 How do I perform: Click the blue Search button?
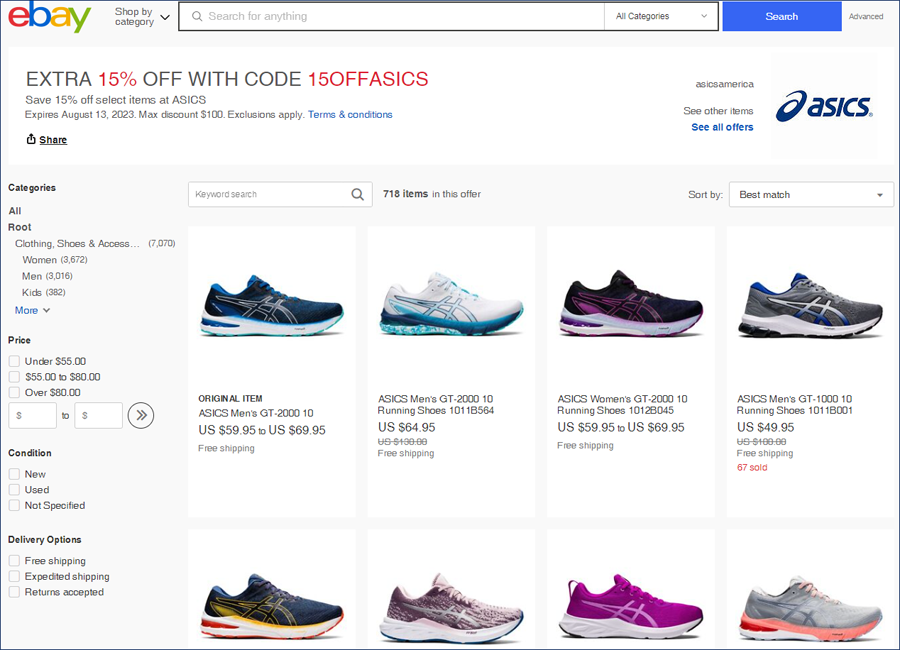(x=782, y=17)
